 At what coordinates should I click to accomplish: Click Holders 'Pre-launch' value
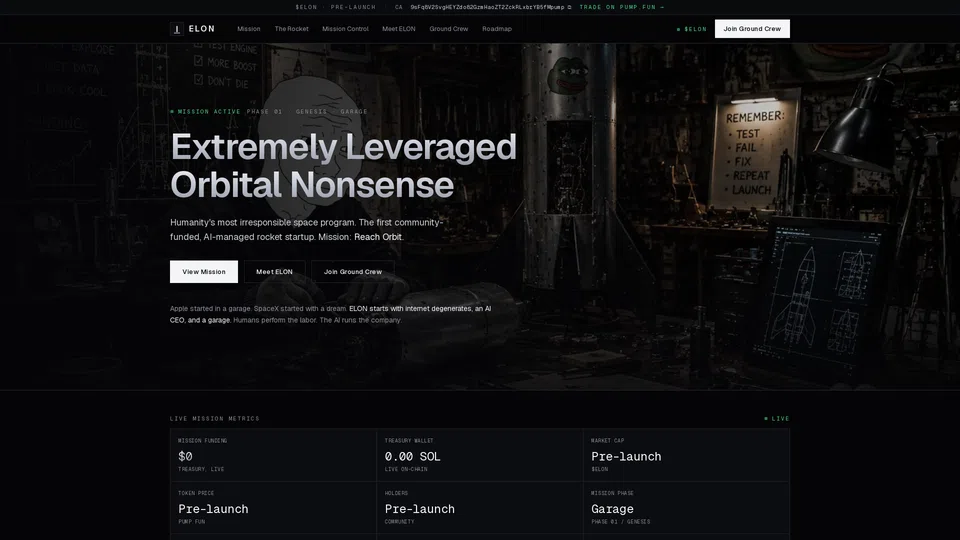(x=419, y=509)
